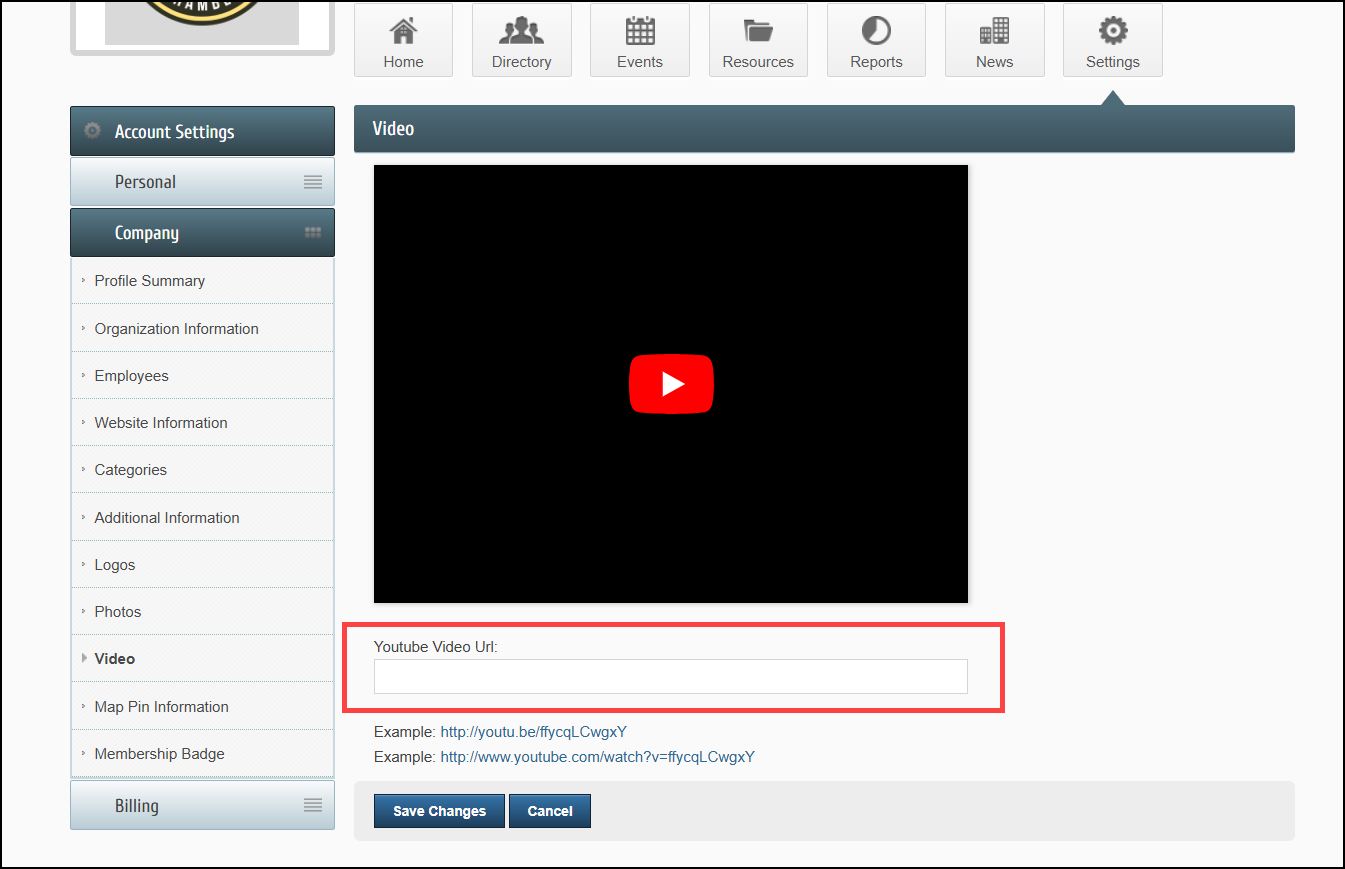Open the youtu.be example link
1345x869 pixels.
pos(533,732)
